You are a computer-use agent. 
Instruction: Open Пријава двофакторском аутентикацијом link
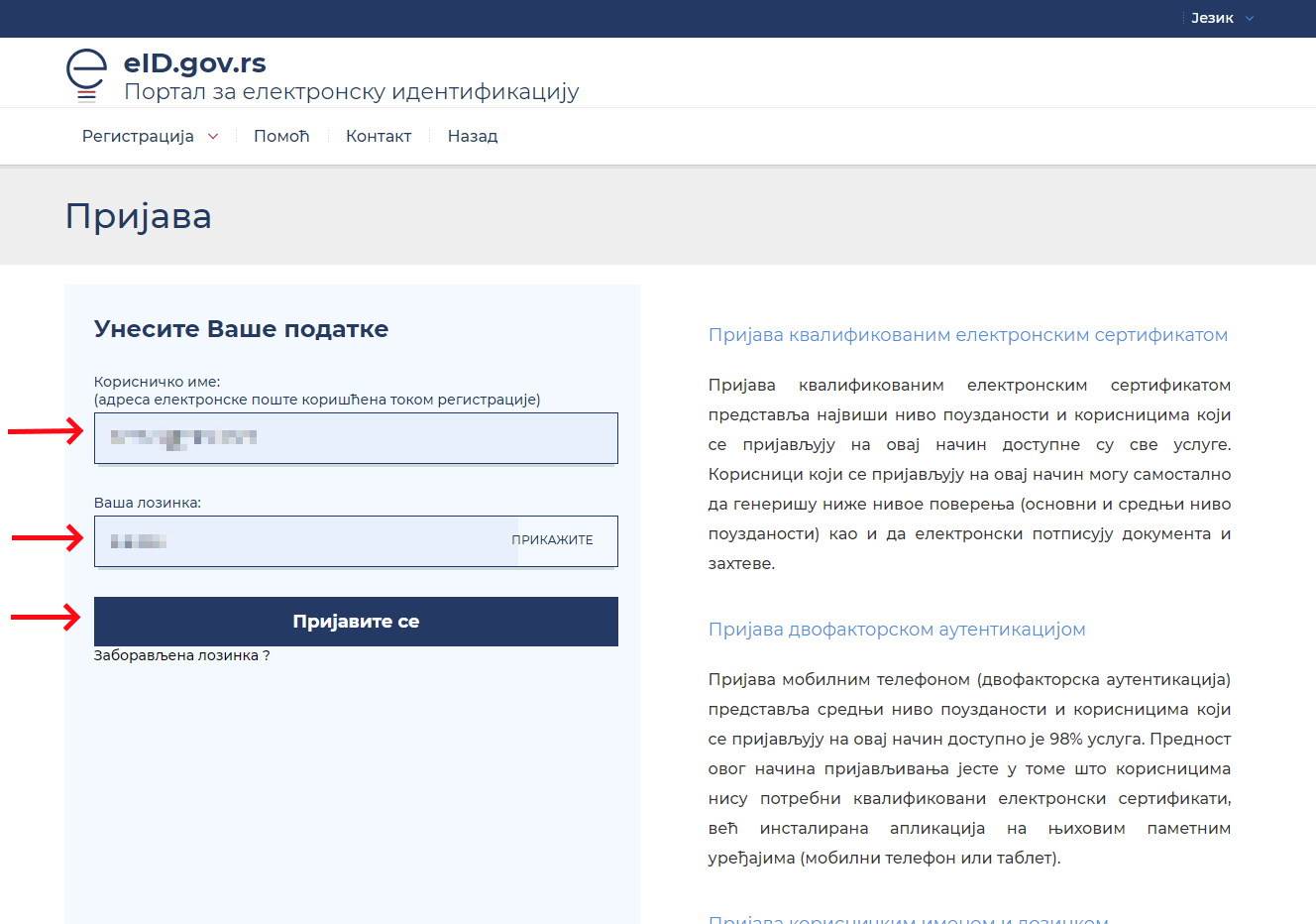[897, 629]
